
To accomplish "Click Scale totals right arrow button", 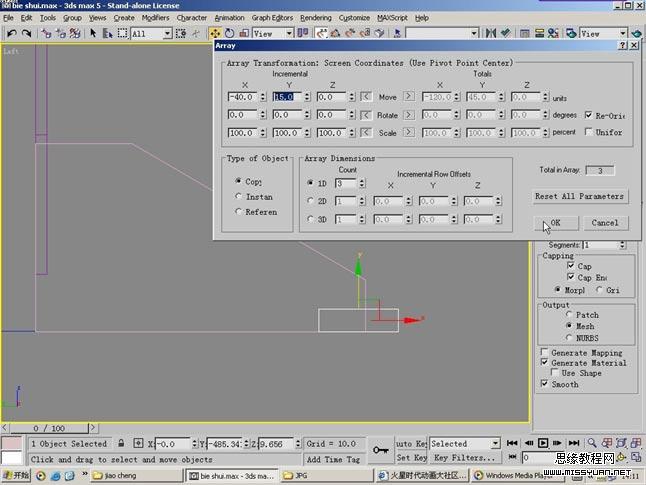I will pos(408,132).
